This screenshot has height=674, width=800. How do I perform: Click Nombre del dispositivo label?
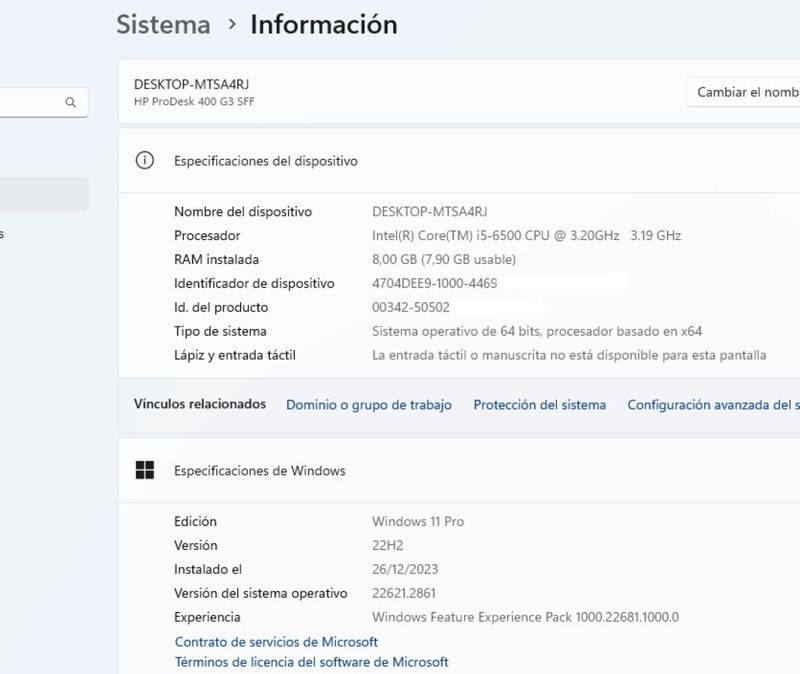click(x=243, y=211)
